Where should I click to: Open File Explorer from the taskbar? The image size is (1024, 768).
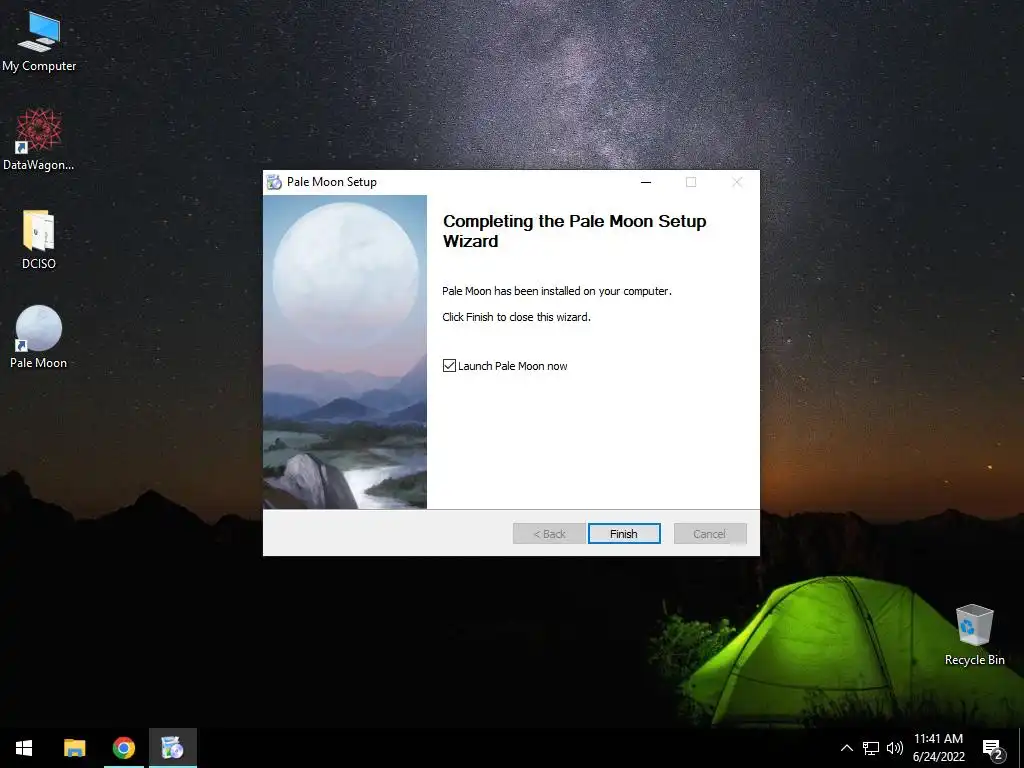point(74,748)
